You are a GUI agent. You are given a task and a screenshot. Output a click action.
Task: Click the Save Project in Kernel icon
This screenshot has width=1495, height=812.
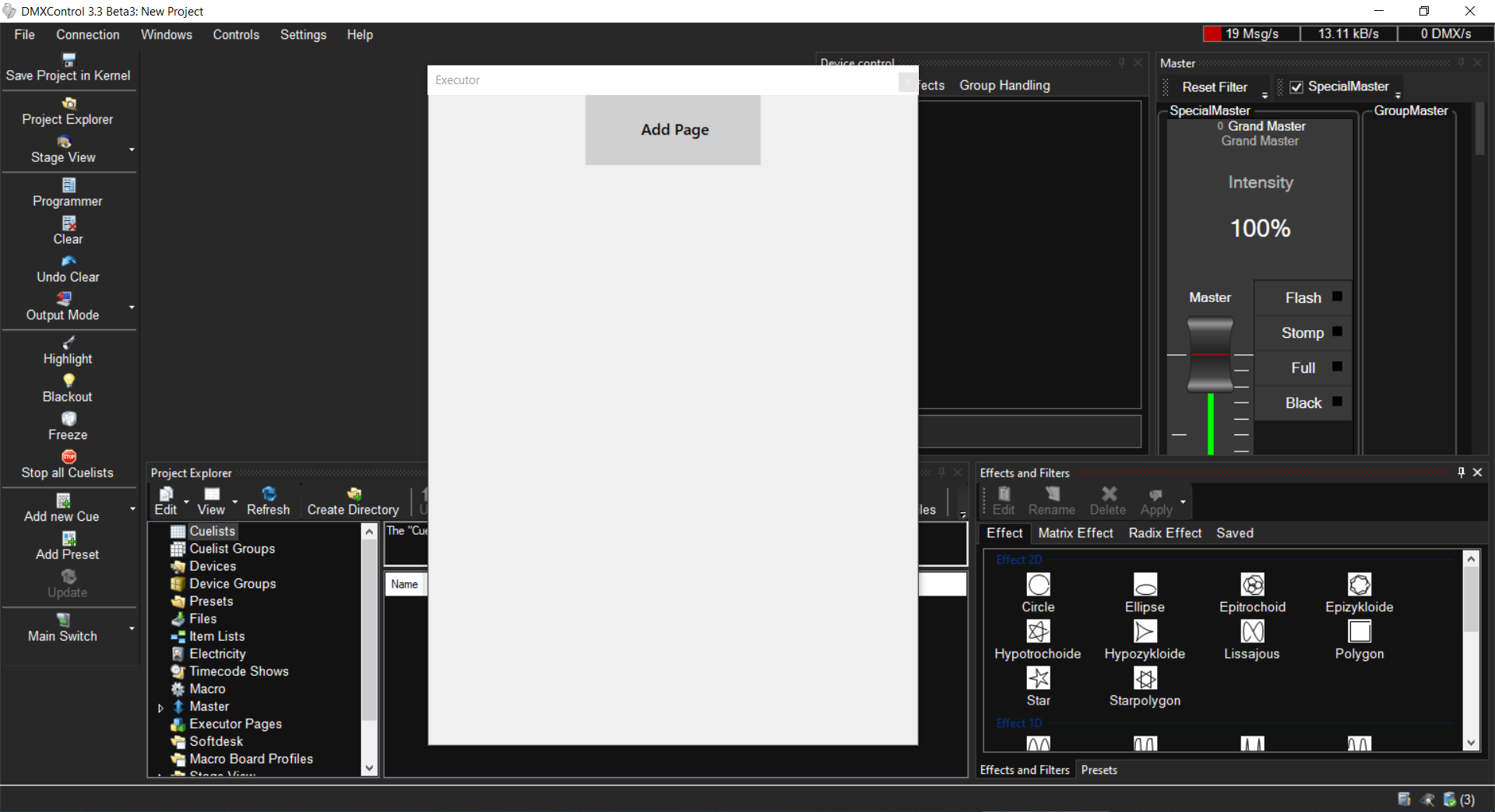pyautogui.click(x=69, y=60)
